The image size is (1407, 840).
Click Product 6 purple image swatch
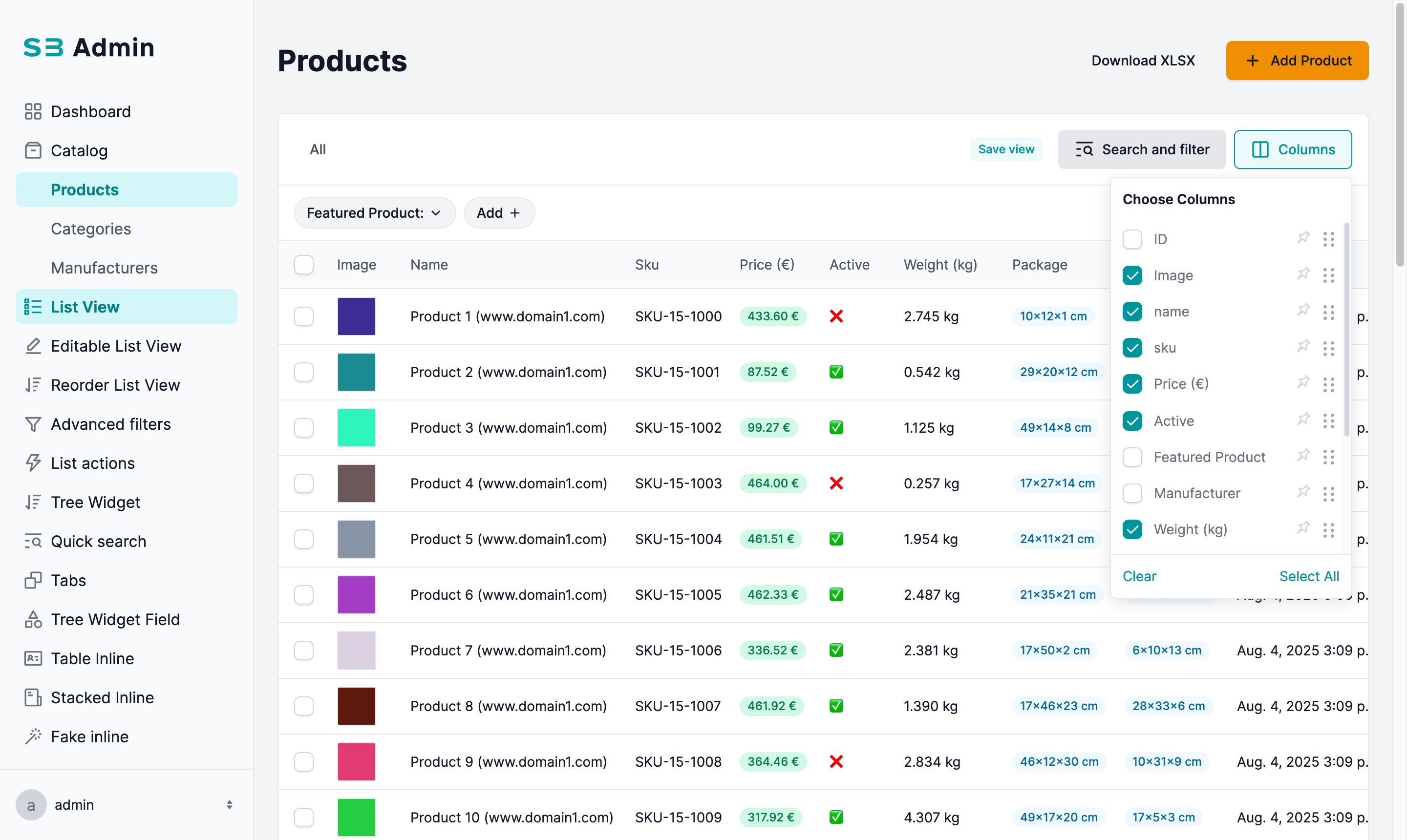point(356,594)
